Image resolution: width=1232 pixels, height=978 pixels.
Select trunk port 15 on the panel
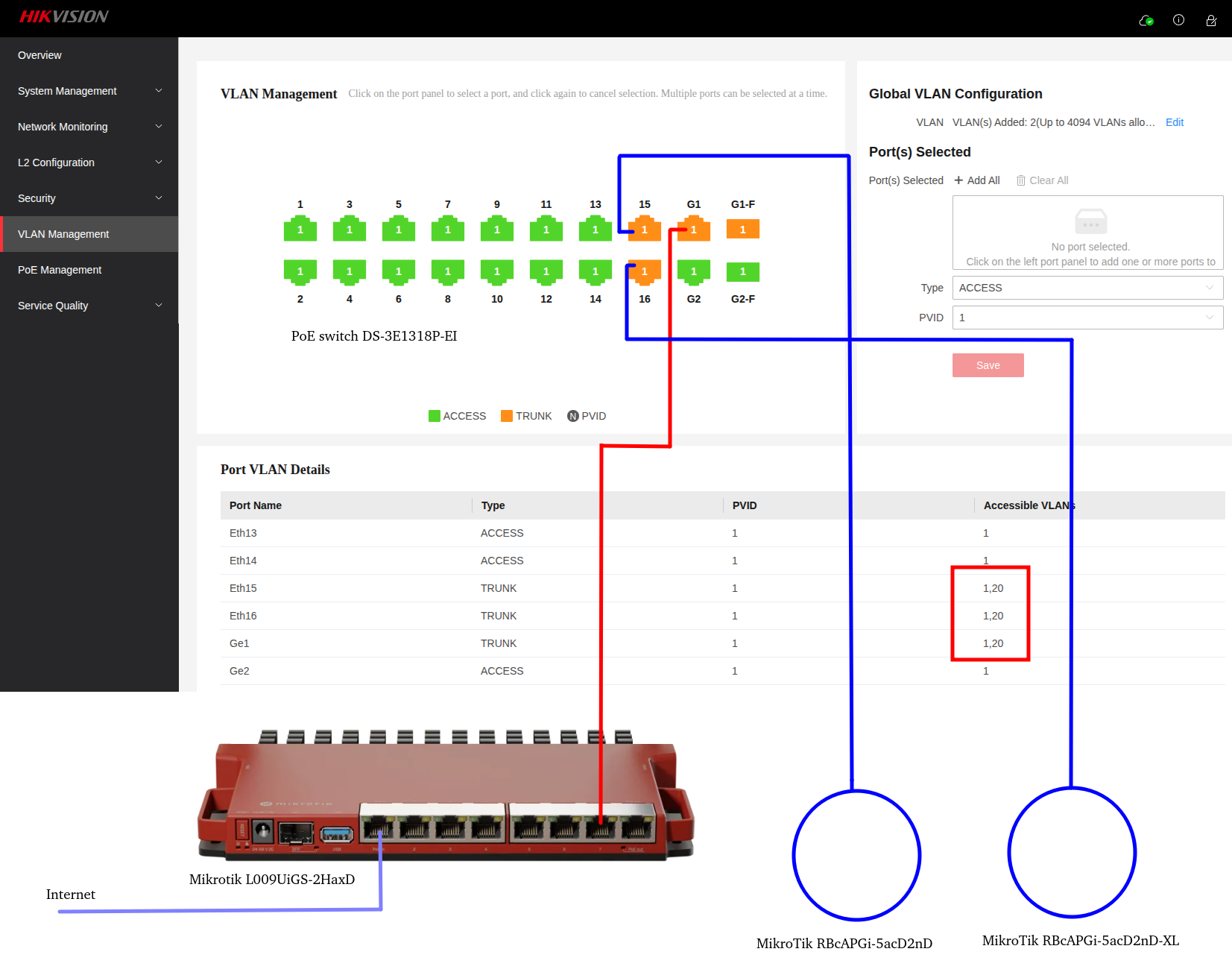coord(645,229)
